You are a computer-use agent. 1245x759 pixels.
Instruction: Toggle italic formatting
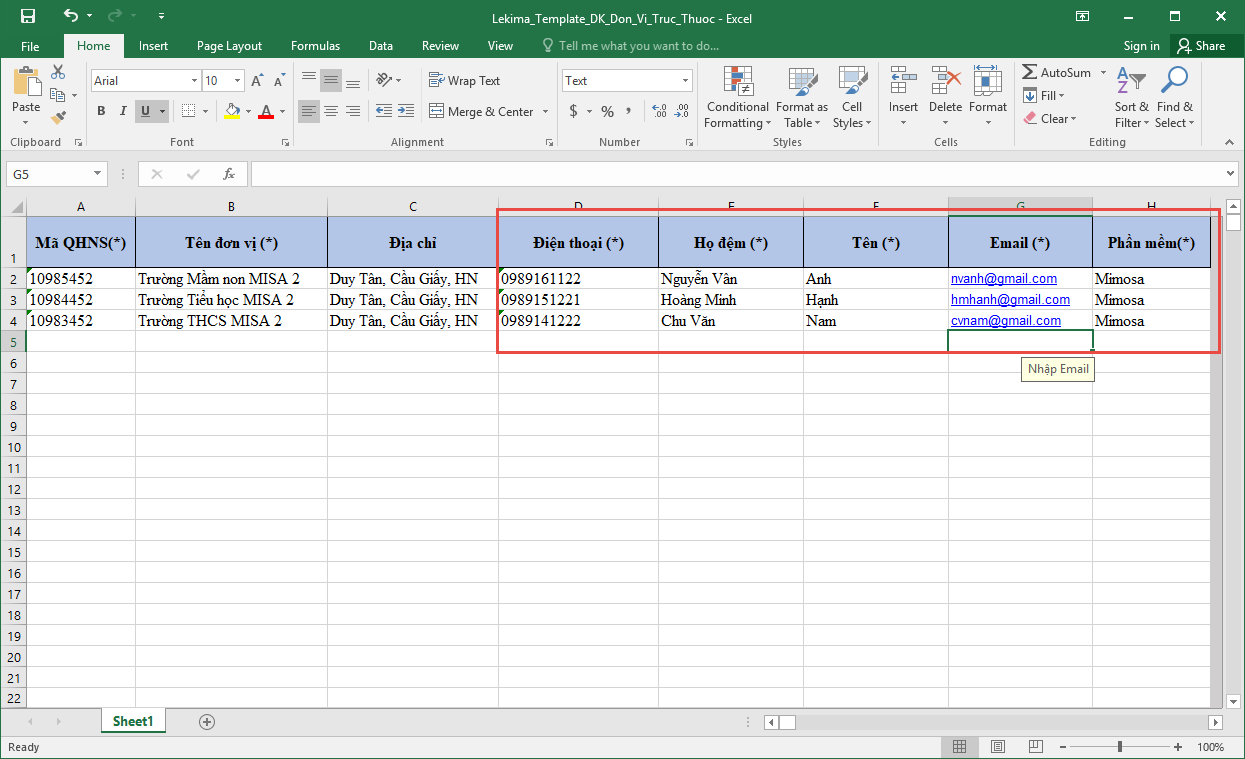coord(123,111)
